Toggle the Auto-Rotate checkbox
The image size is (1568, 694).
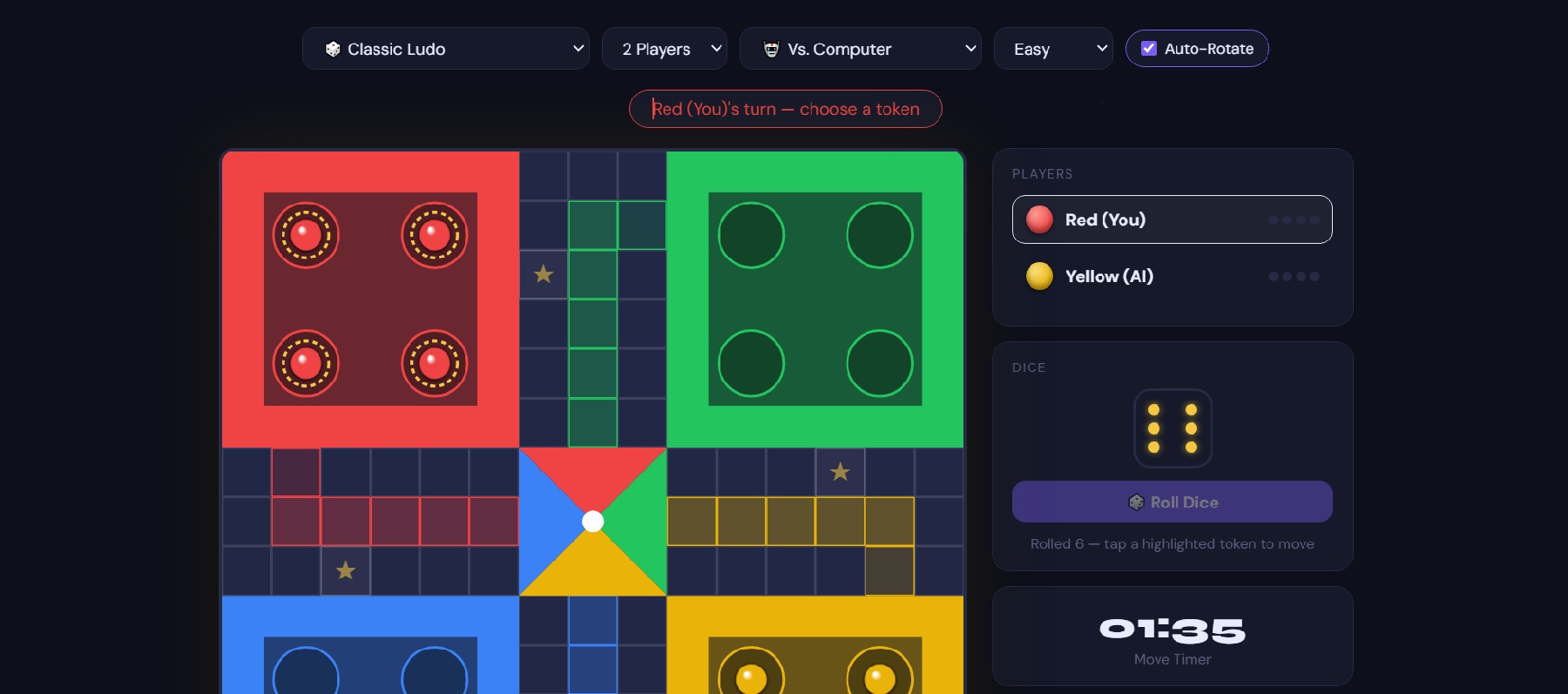1149,49
